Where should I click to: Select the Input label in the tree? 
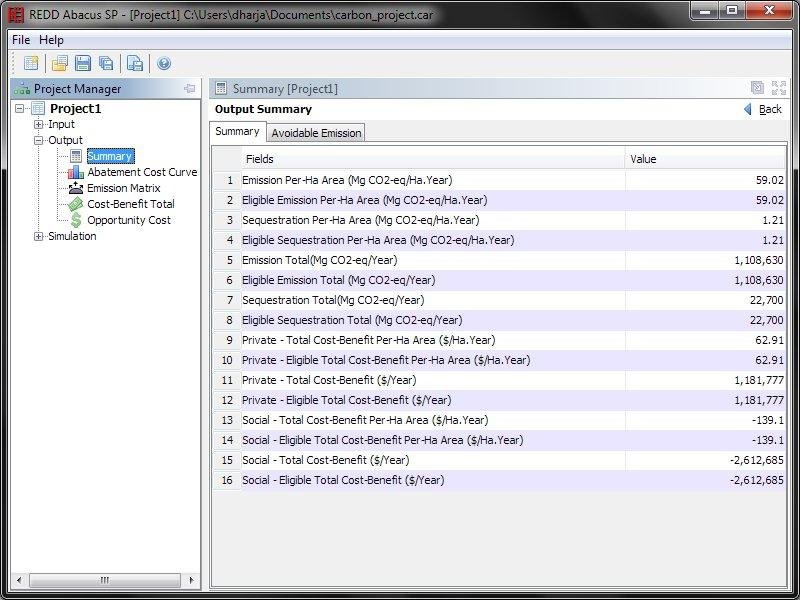coord(61,124)
